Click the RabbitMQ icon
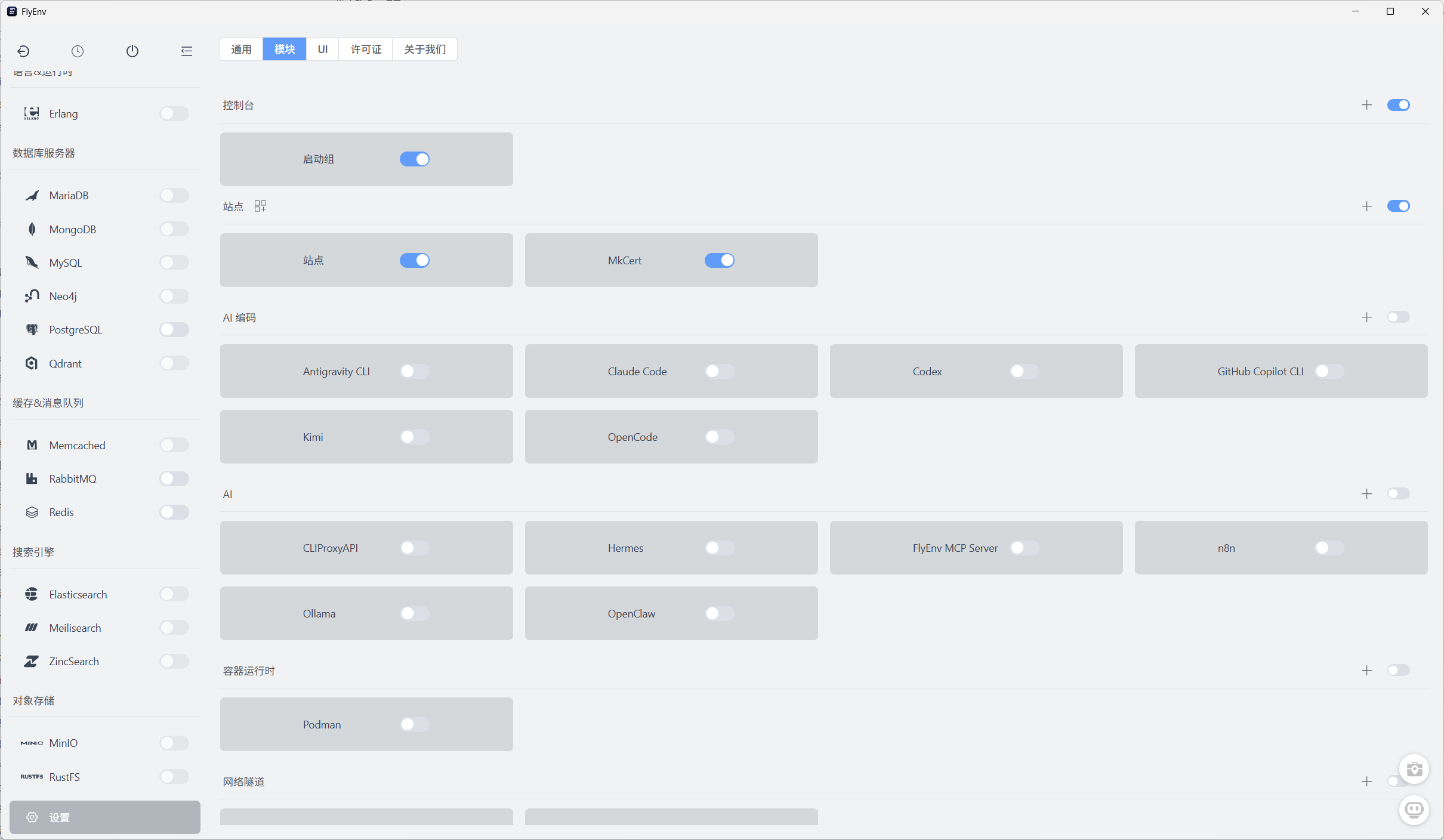This screenshot has width=1444, height=840. [x=32, y=478]
